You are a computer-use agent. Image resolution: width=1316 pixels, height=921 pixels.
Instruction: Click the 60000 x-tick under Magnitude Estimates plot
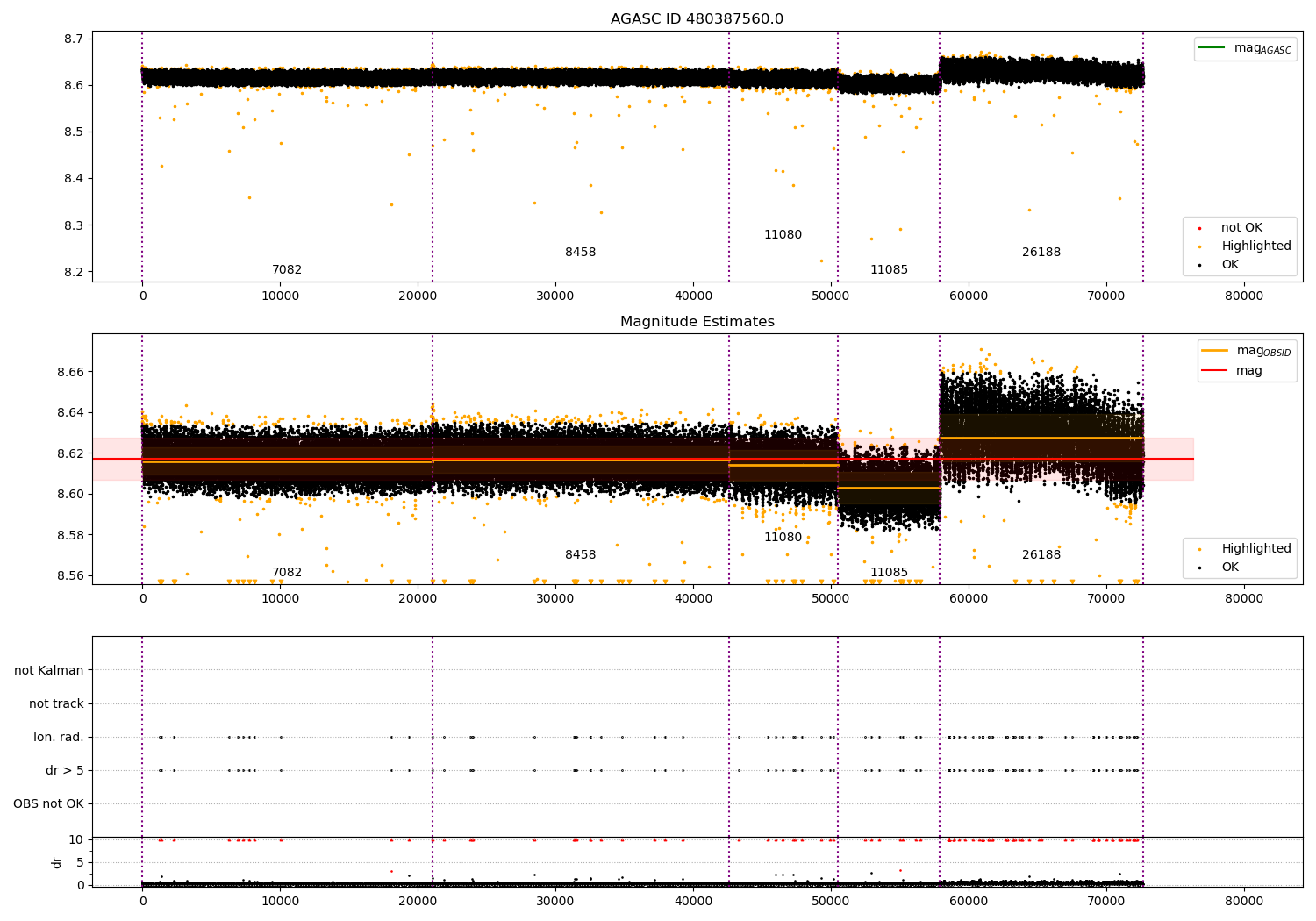point(969,599)
